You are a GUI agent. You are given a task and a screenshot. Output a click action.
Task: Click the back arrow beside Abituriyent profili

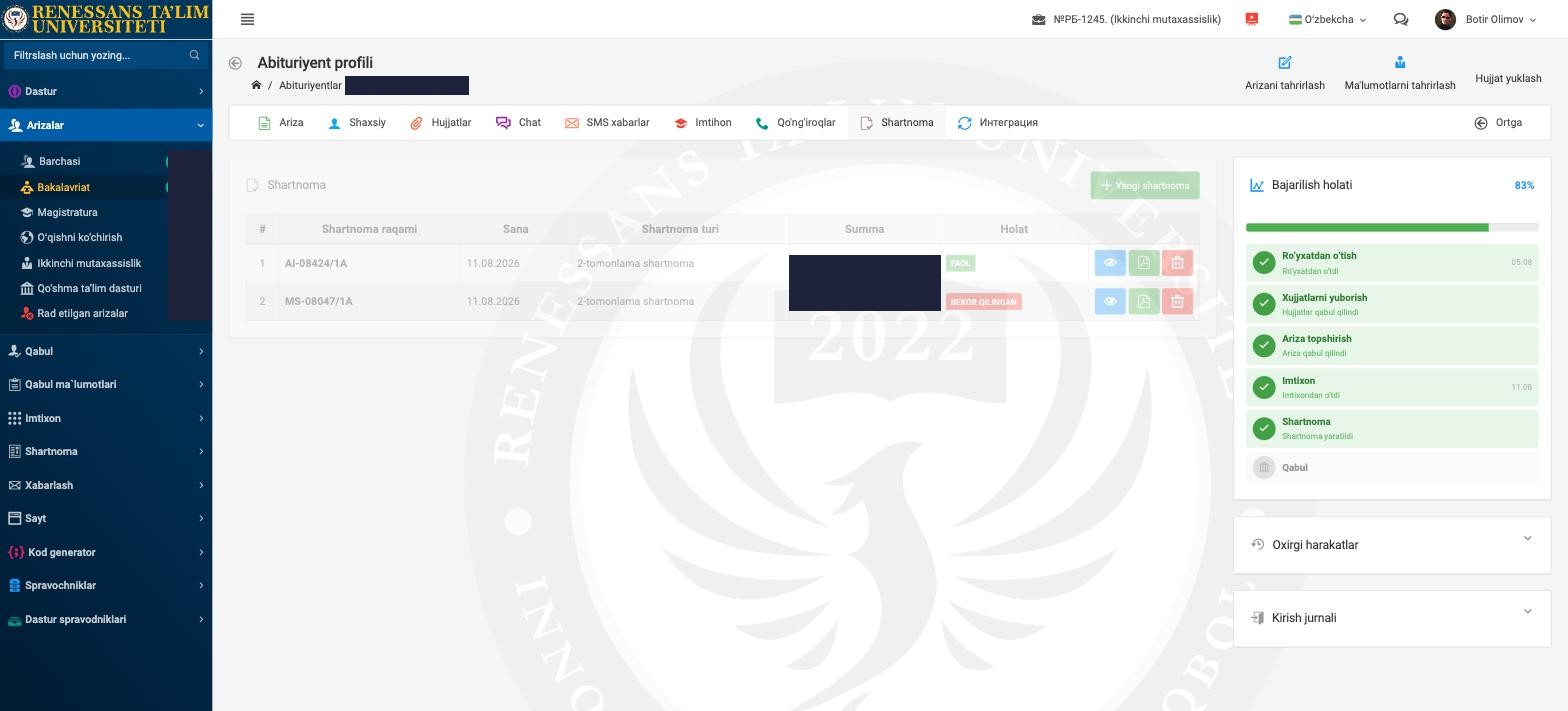click(x=235, y=63)
